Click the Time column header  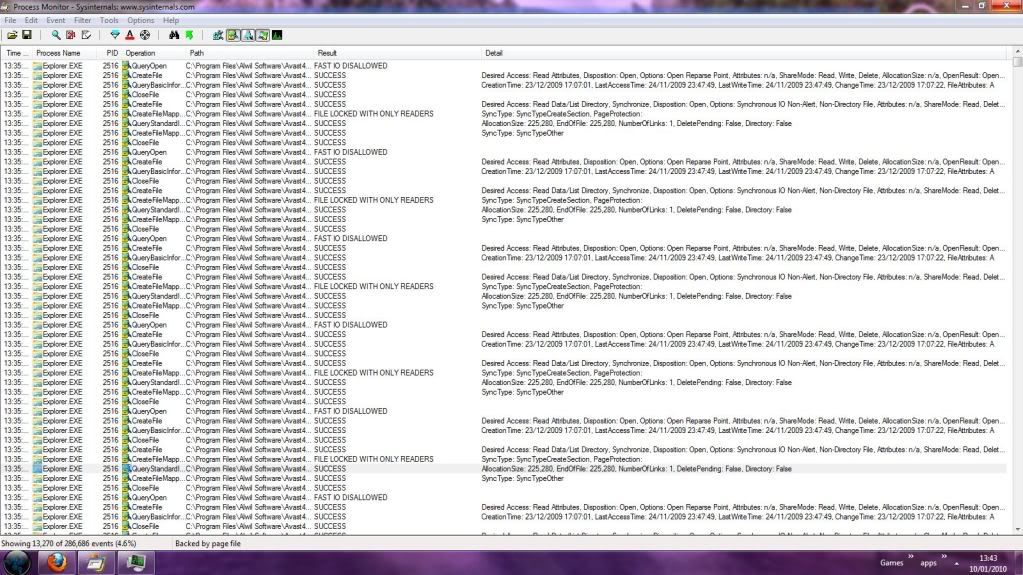pos(17,53)
